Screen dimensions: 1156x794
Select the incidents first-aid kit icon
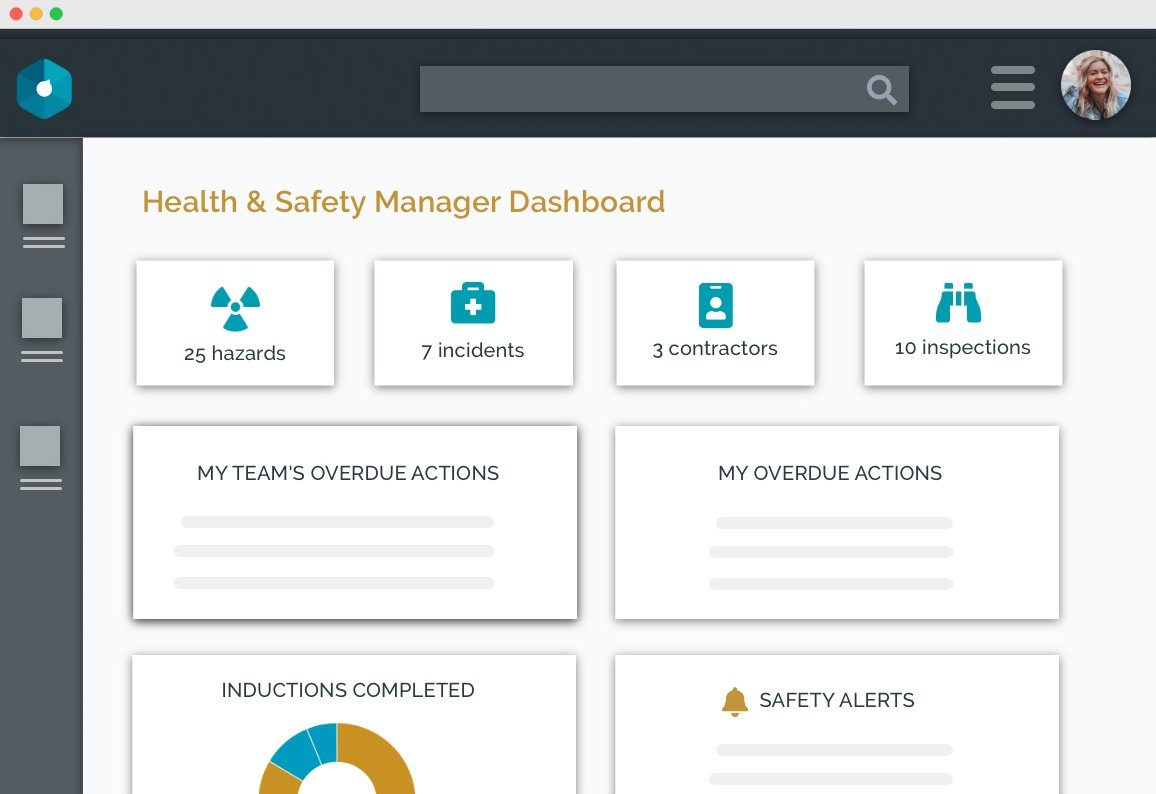pos(473,302)
